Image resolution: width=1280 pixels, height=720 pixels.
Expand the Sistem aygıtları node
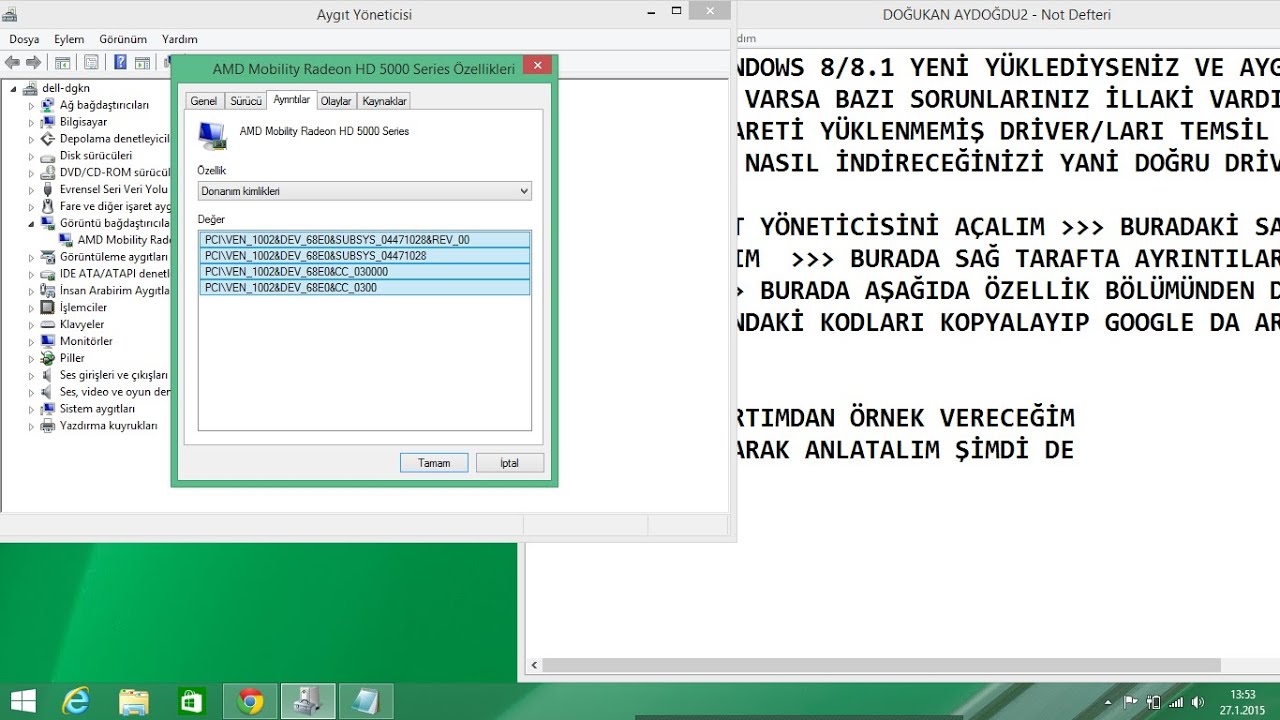(x=31, y=409)
